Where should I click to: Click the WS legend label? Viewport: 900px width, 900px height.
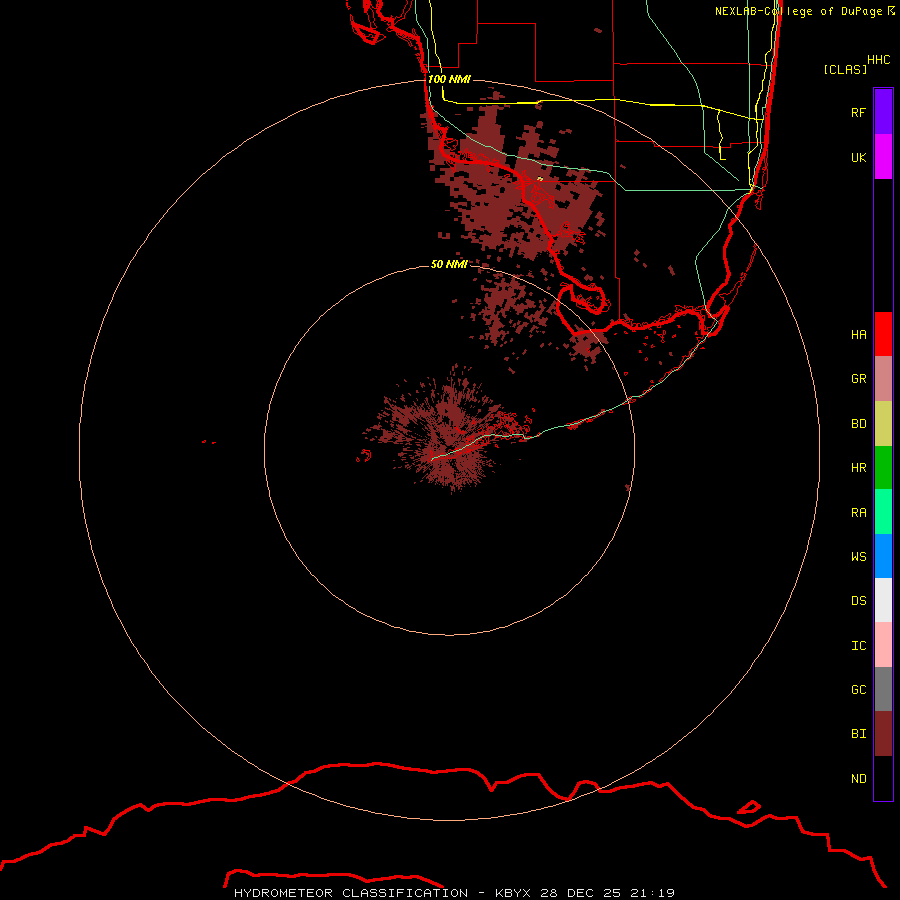pos(858,556)
